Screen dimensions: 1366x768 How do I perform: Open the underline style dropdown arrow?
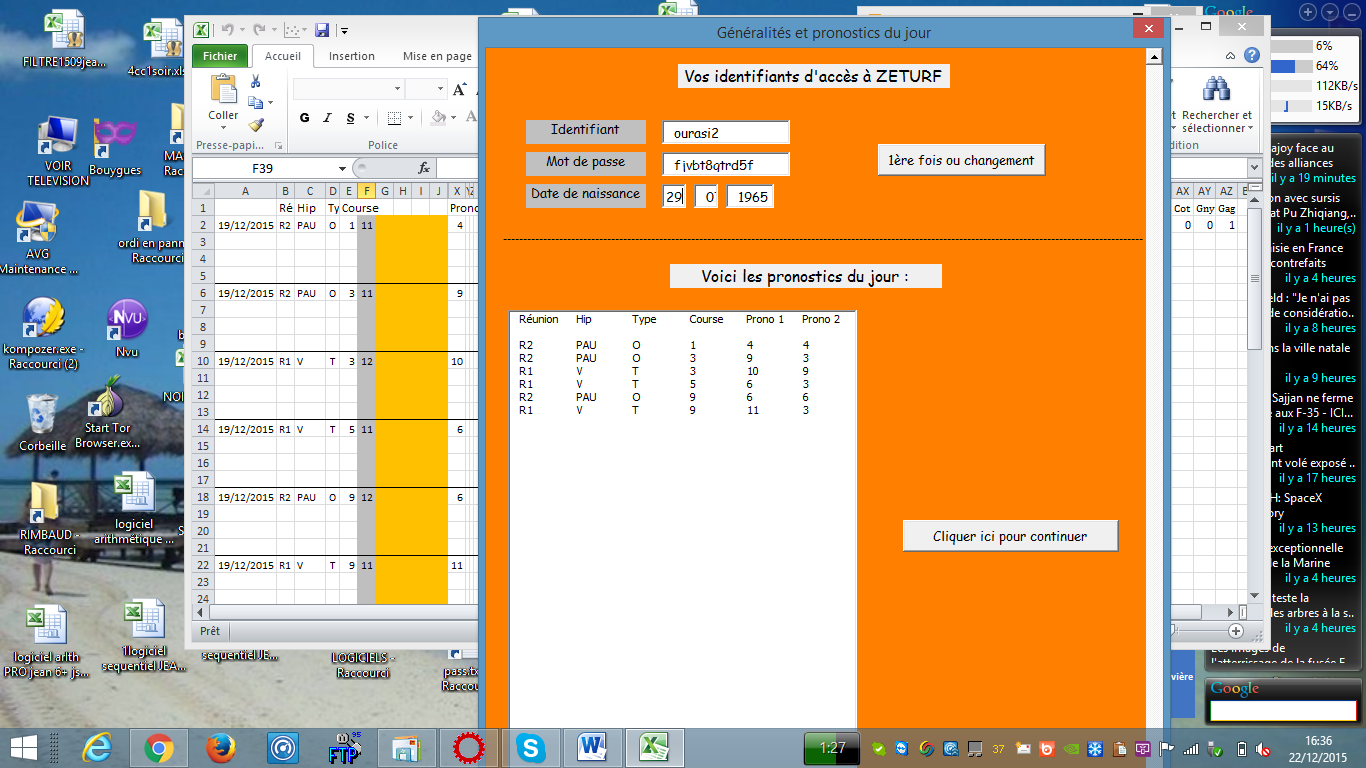tap(365, 118)
